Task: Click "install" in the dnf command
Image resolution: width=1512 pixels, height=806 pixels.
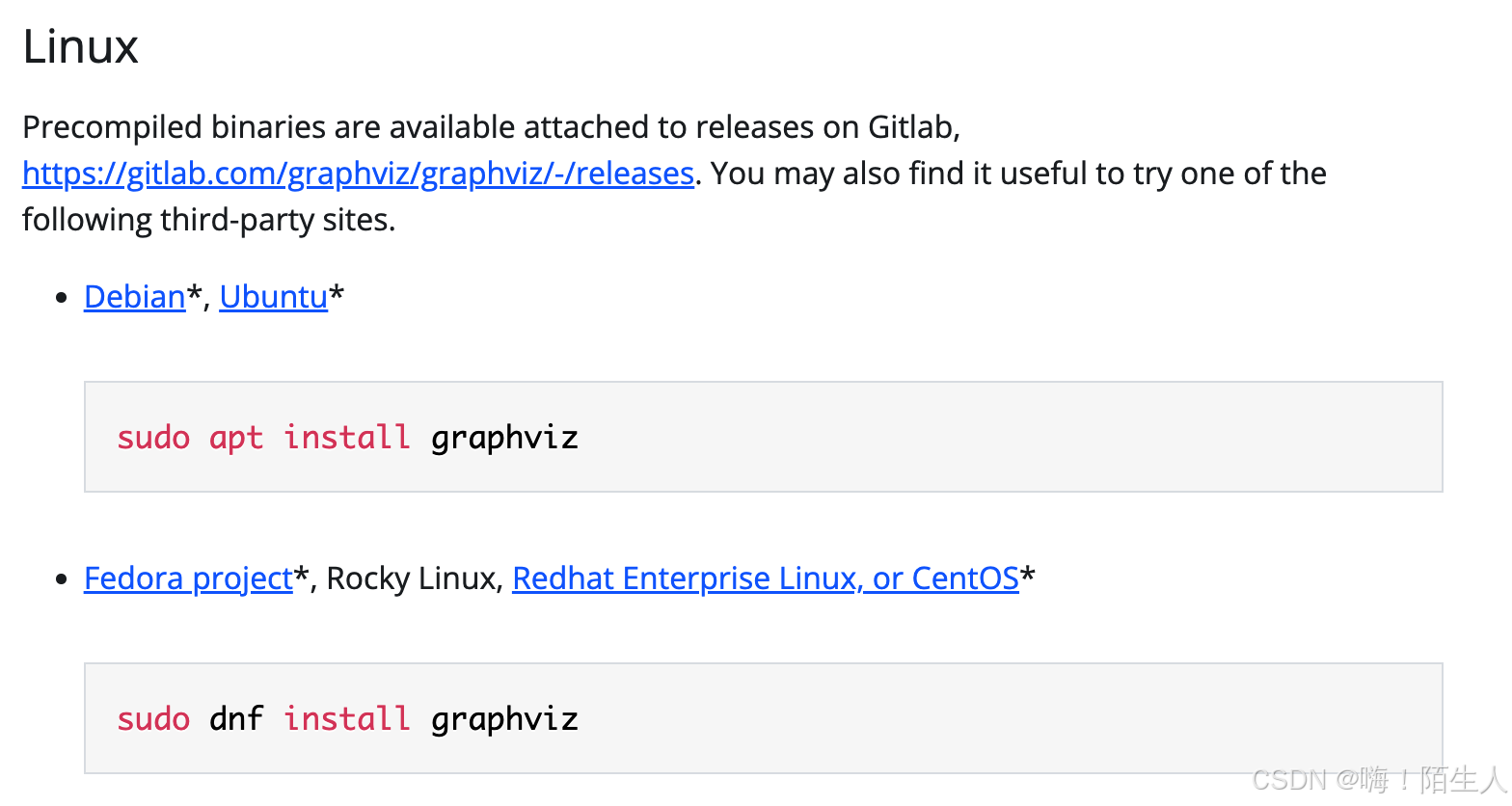Action: [347, 719]
